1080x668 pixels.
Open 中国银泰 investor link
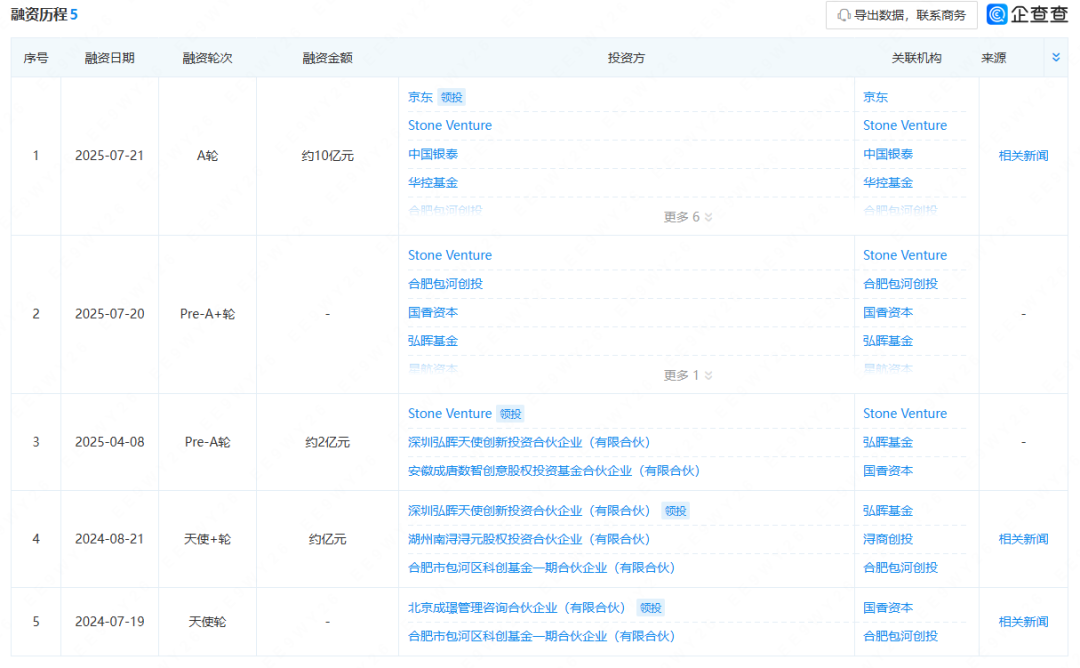433,154
